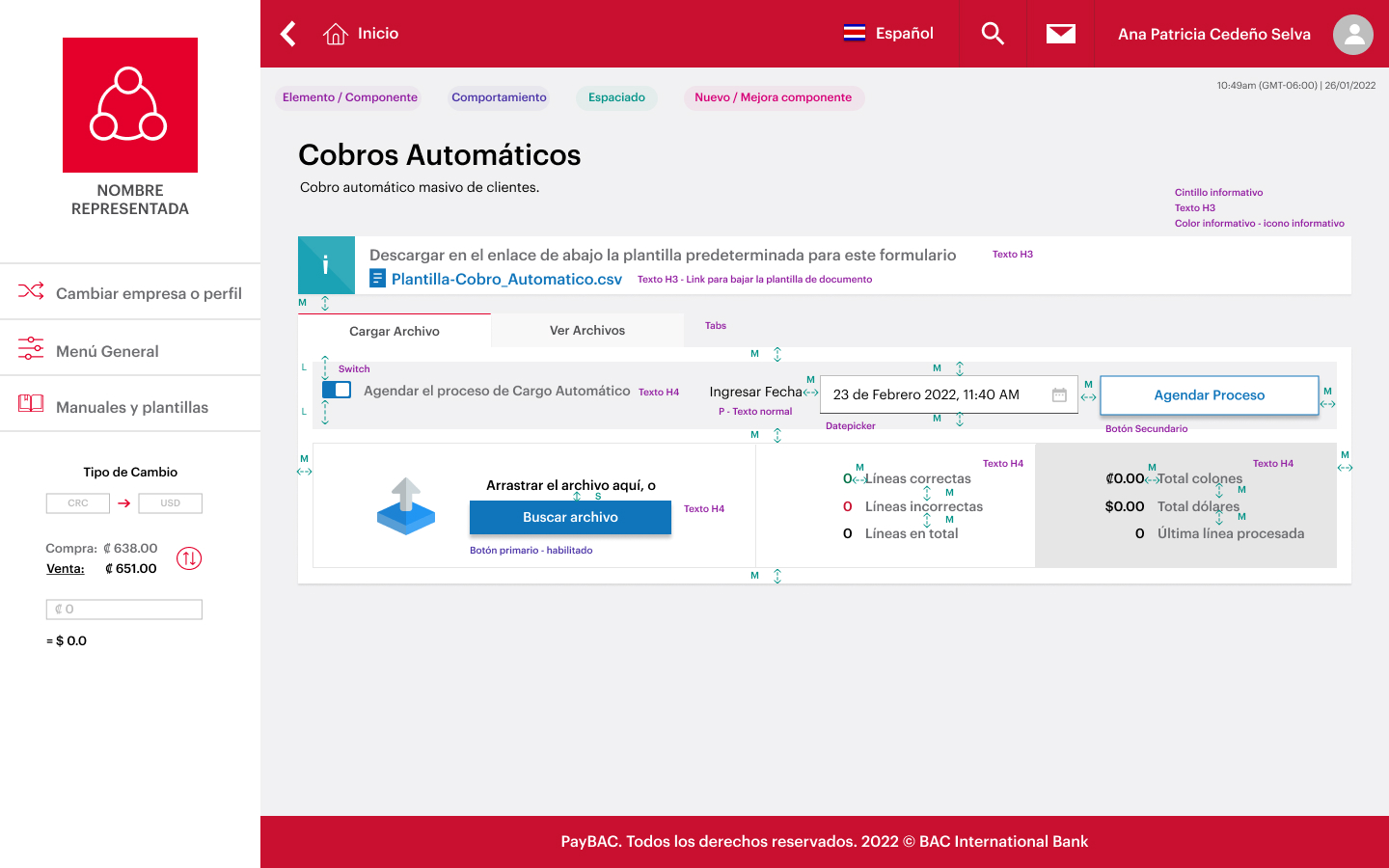The height and width of the screenshot is (868, 1389).
Task: Select the Cargar Archivo tab
Action: [394, 330]
